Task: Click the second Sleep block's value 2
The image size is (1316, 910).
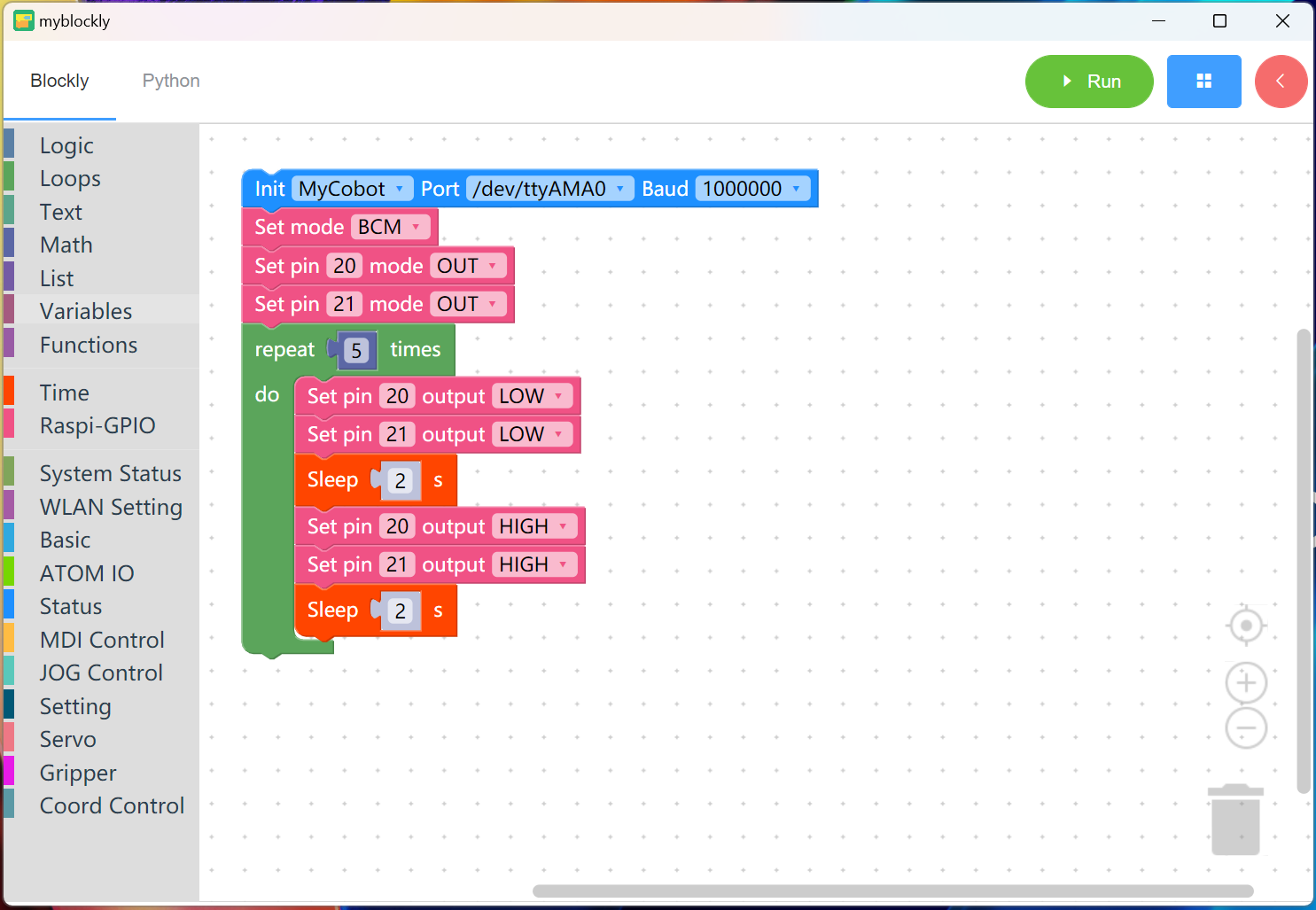Action: click(401, 611)
